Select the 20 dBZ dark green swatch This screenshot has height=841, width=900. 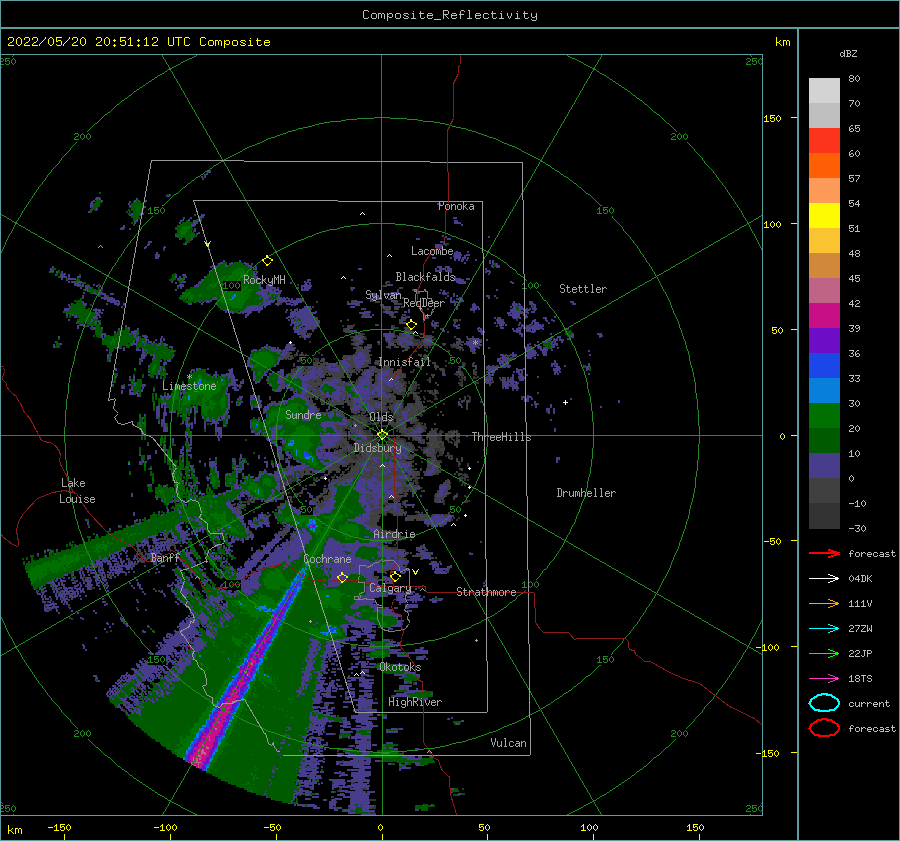pyautogui.click(x=824, y=441)
